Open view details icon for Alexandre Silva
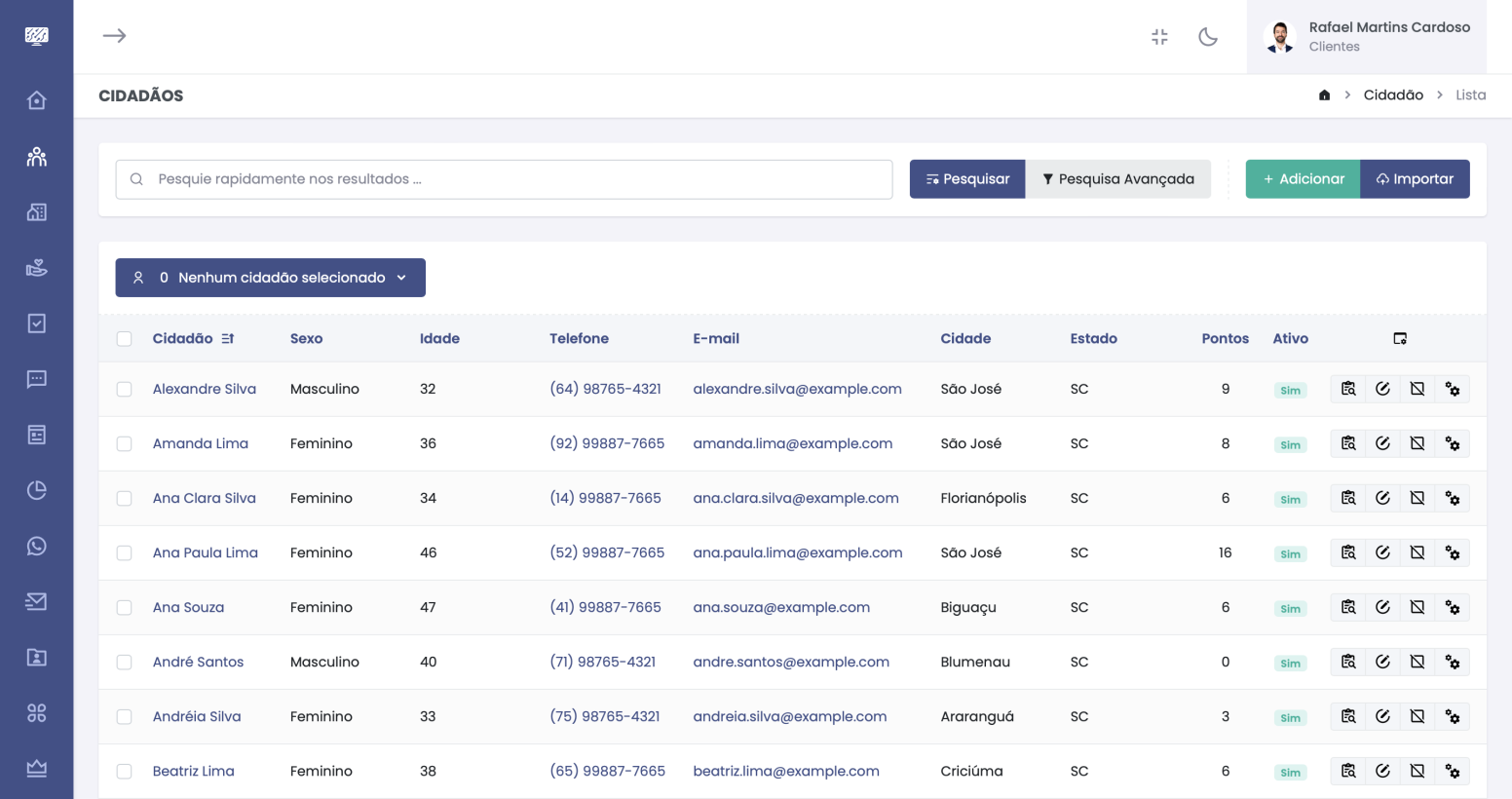This screenshot has width=1512, height=799. click(x=1348, y=389)
